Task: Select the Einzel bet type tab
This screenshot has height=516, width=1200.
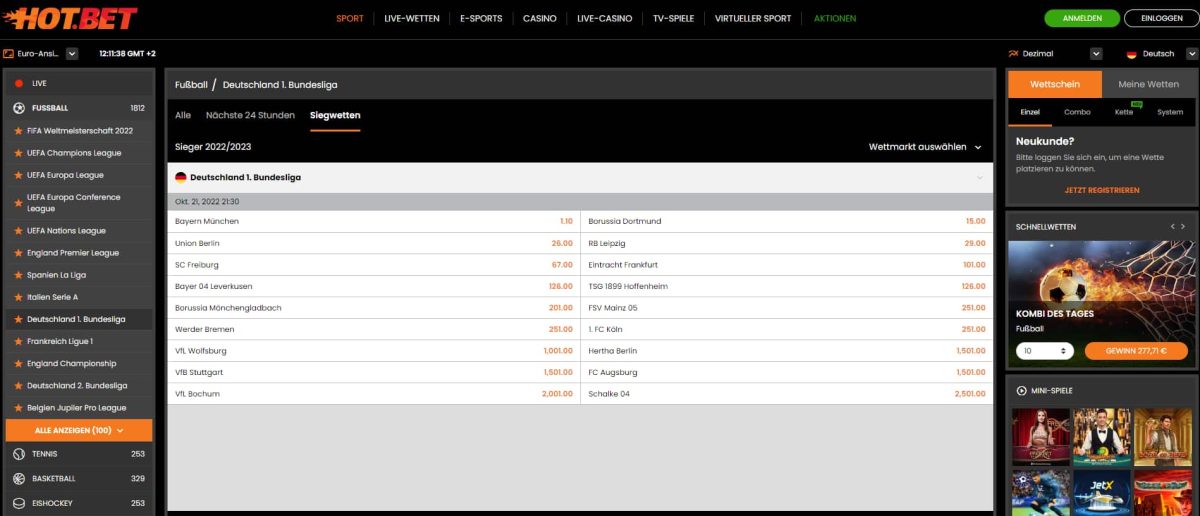Action: click(x=1030, y=112)
